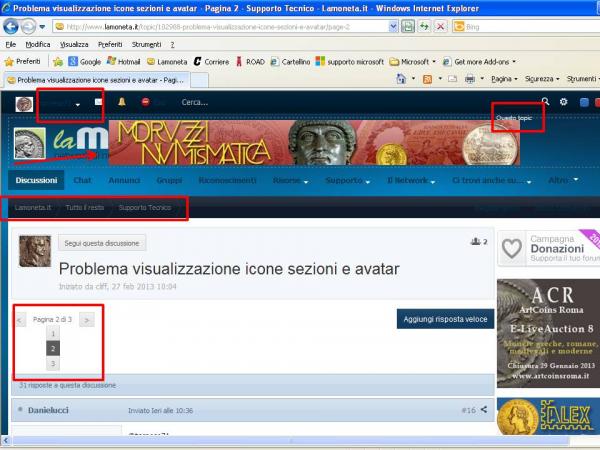The image size is (600, 450).
Task: Click Aggiungi risposta veloce button
Action: coord(445,319)
